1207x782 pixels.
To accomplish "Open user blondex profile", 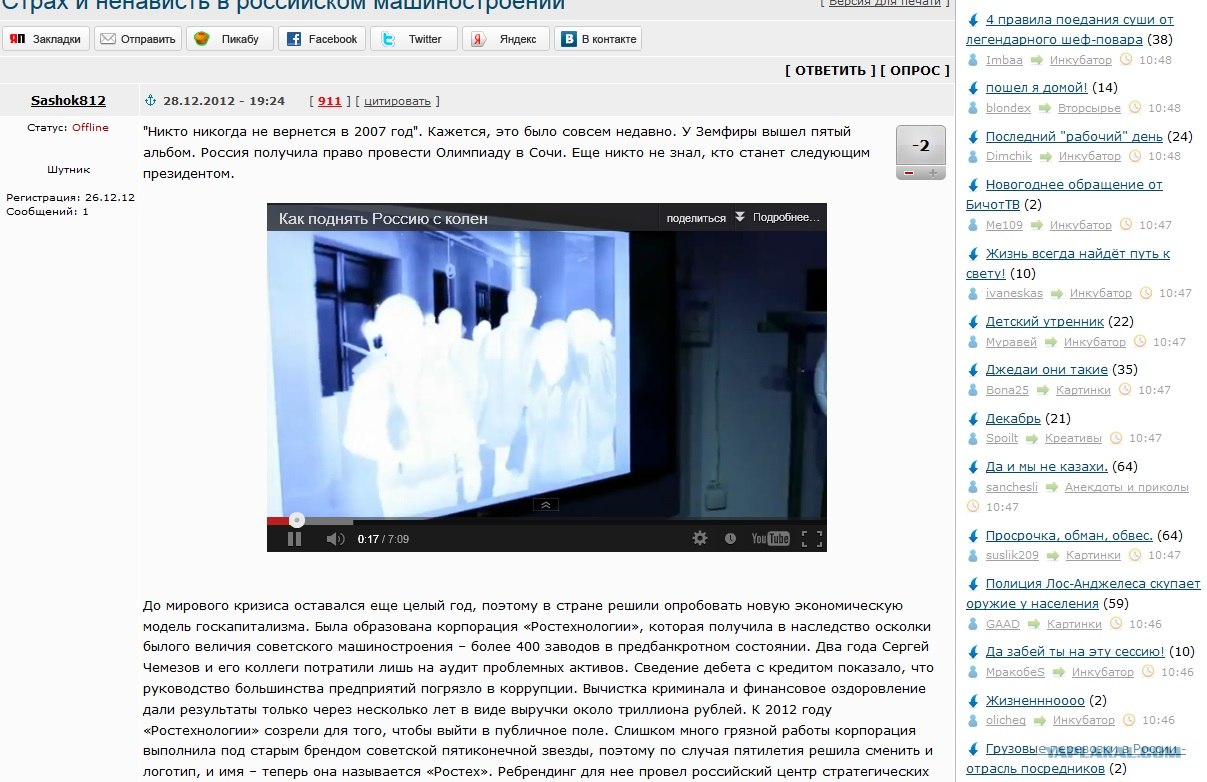I will 1008,108.
